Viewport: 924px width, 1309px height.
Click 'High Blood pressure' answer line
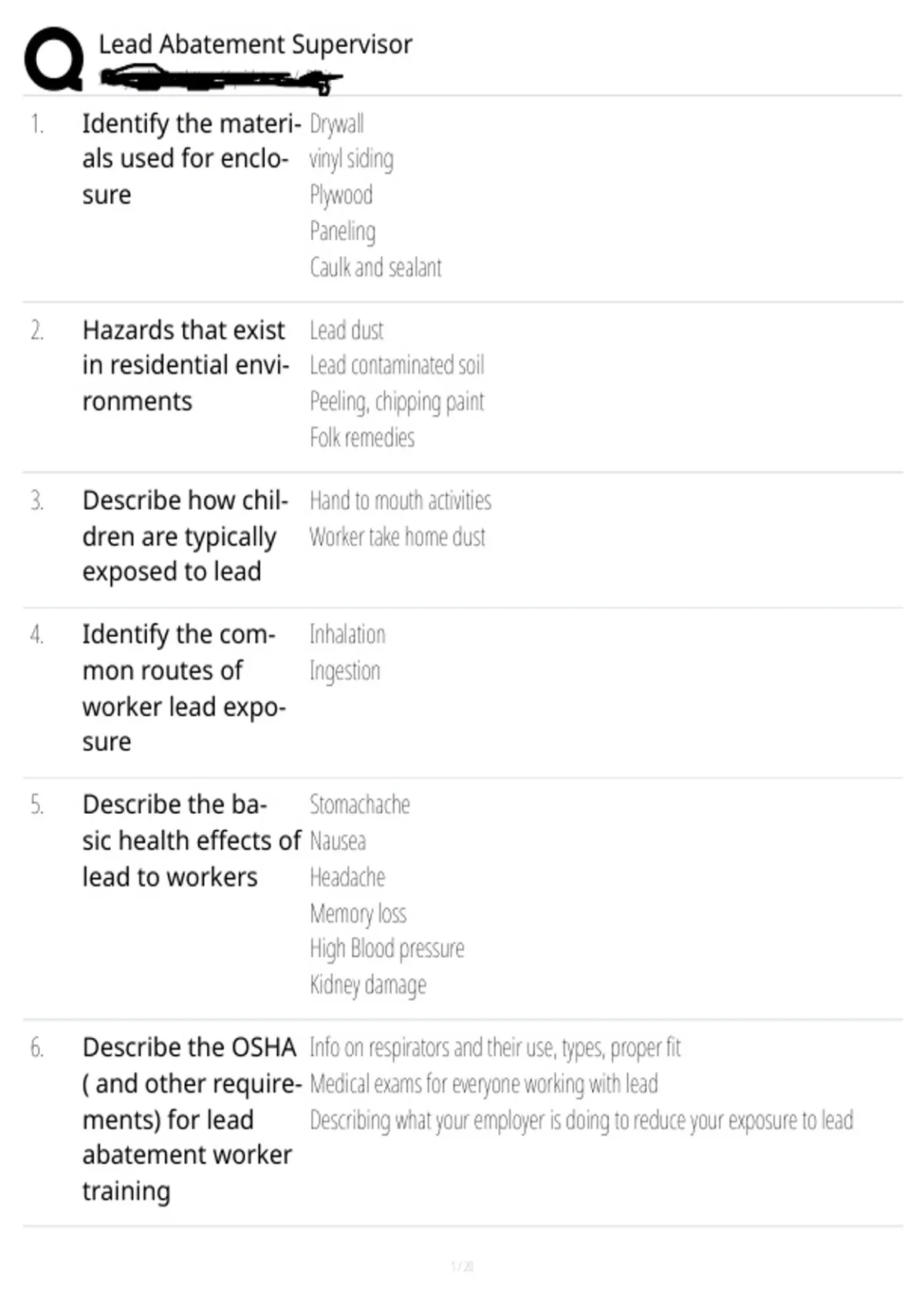[x=387, y=949]
